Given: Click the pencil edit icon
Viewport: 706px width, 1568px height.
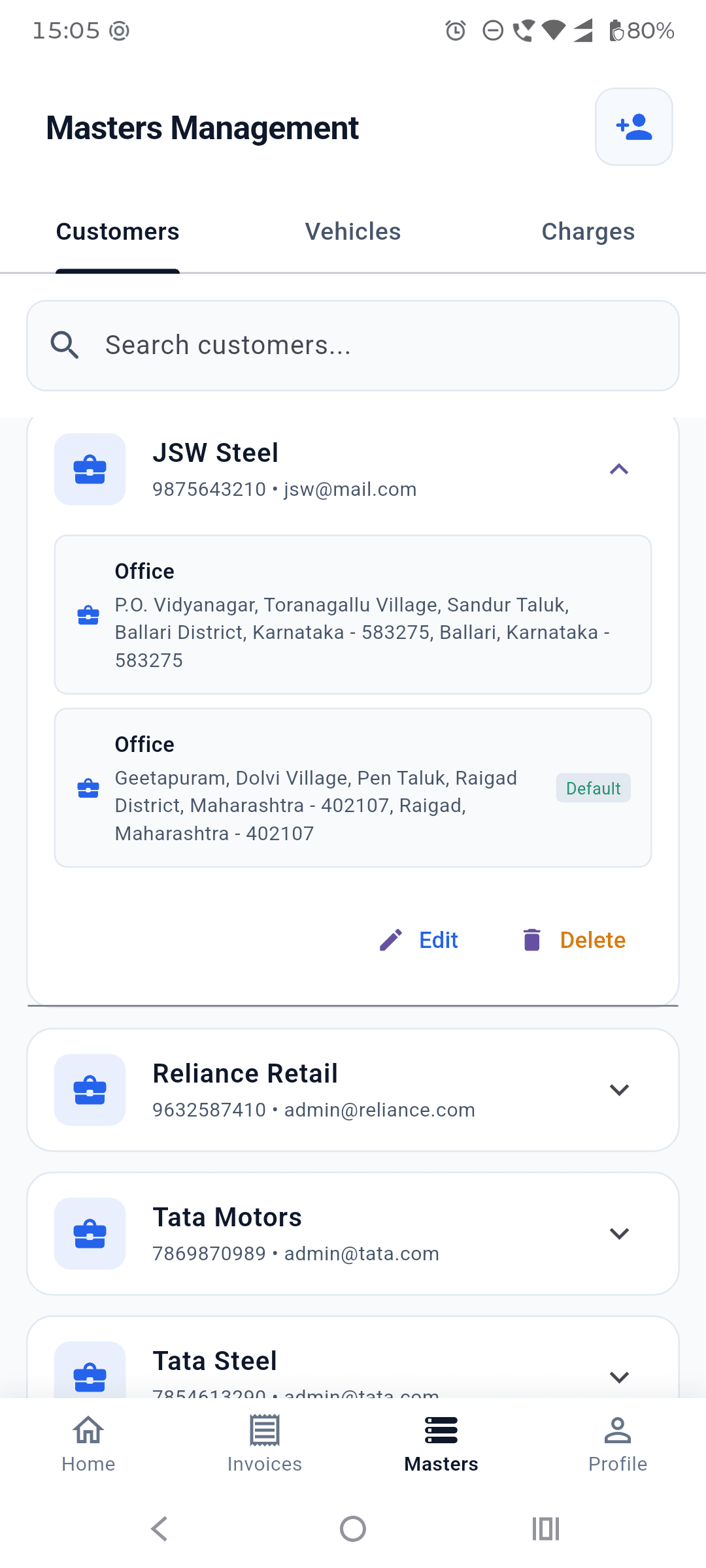Looking at the screenshot, I should tap(391, 940).
